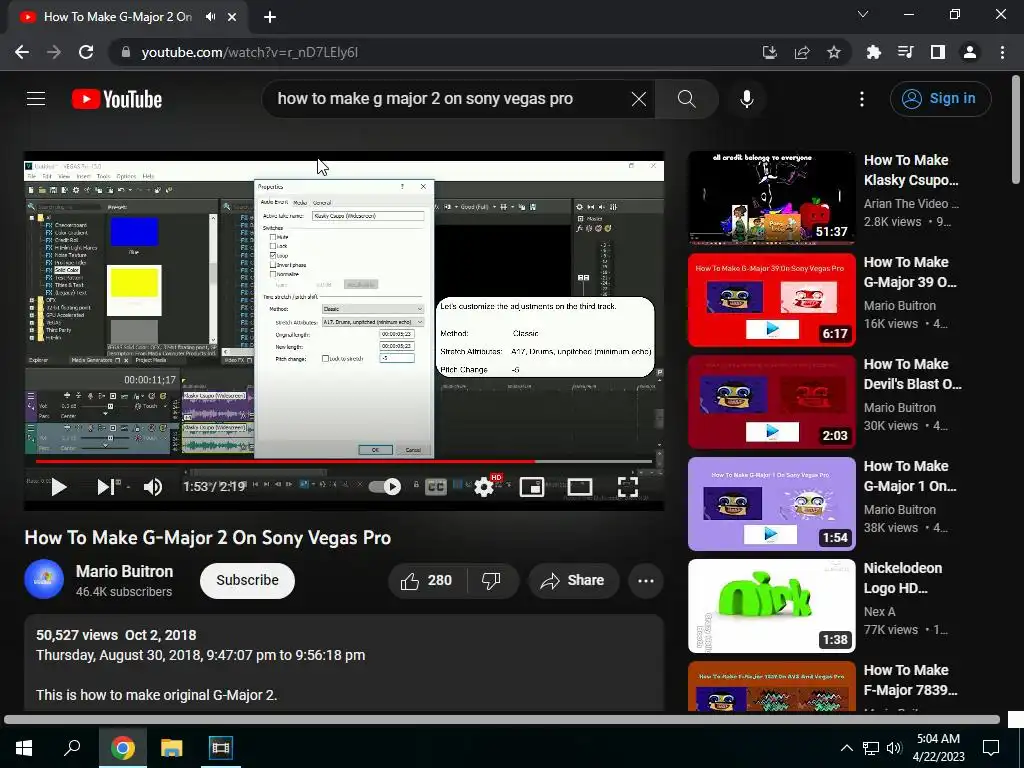Clear the search box with X icon
Screen dimensions: 1024x768
639,99
